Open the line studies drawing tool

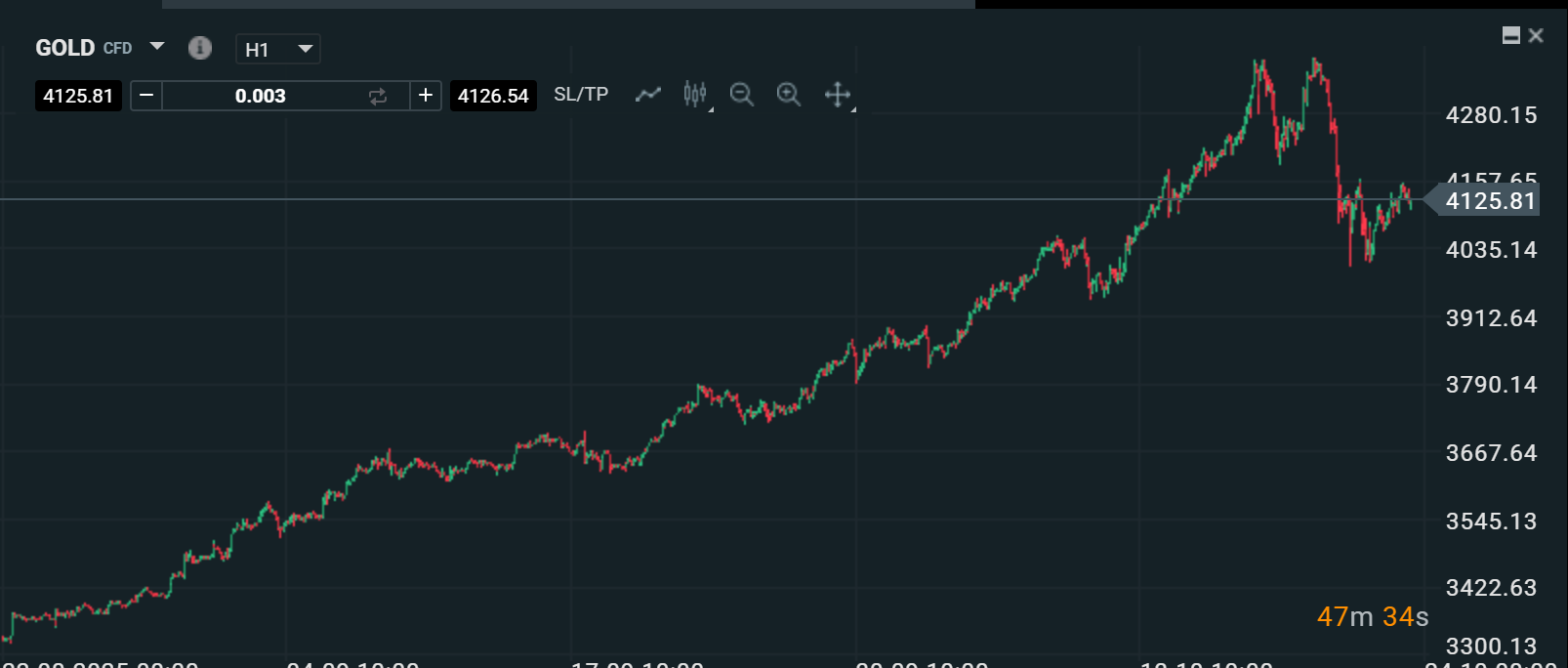(648, 95)
